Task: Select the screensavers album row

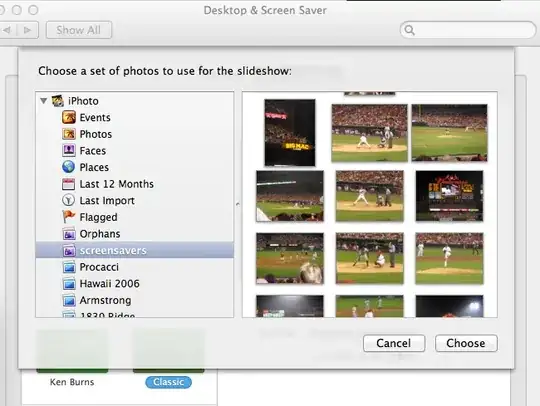Action: tap(135, 250)
